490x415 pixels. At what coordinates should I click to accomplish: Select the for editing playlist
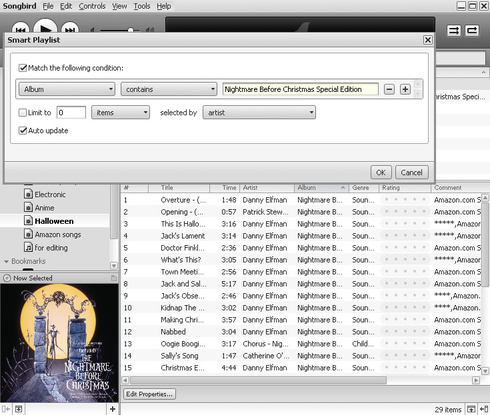coord(51,248)
